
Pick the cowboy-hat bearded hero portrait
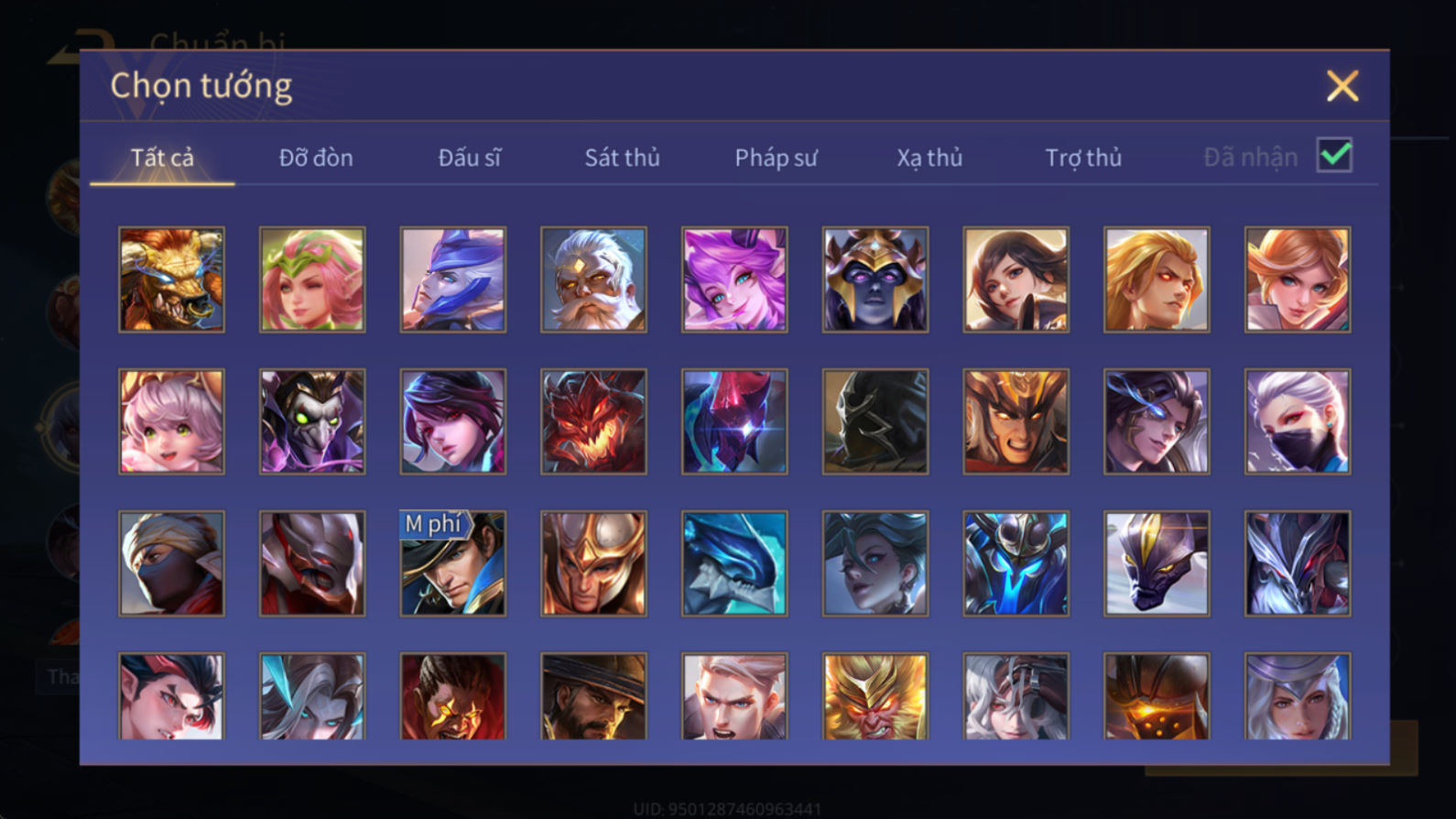point(593,696)
